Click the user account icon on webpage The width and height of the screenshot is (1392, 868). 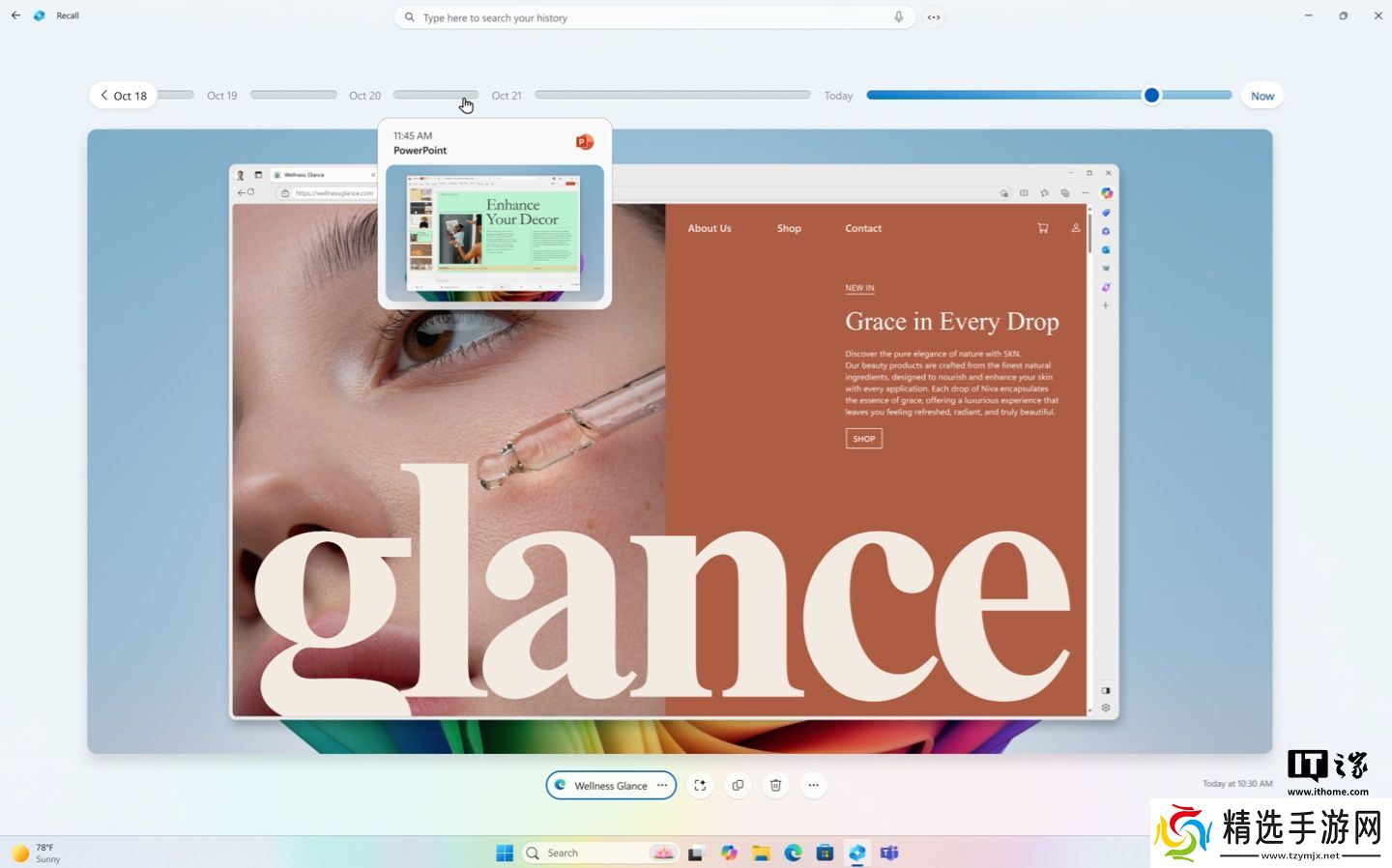tap(1075, 228)
